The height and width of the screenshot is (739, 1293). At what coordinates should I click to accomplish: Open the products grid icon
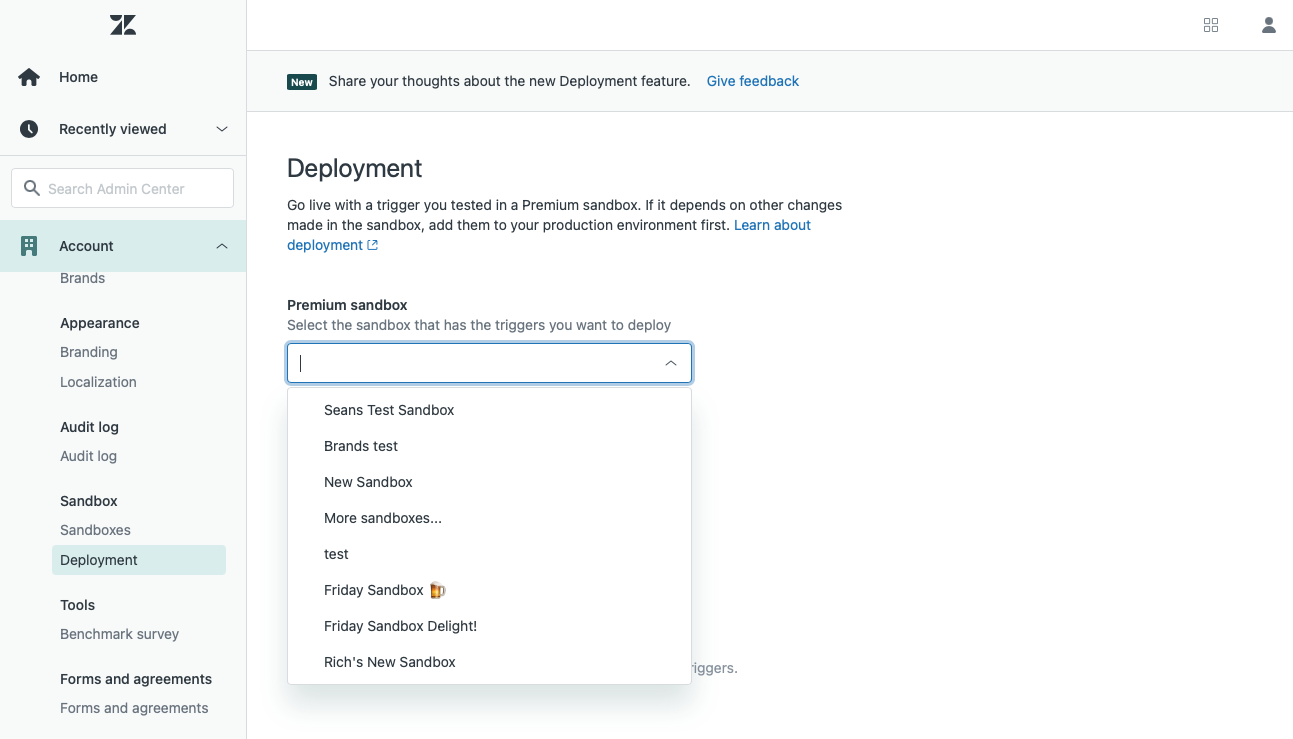click(x=1211, y=25)
